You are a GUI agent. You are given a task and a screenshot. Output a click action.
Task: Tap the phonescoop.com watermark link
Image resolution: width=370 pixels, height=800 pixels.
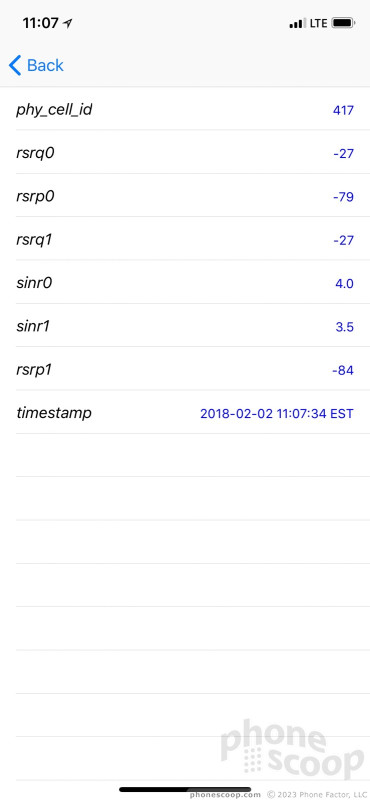pyautogui.click(x=225, y=794)
